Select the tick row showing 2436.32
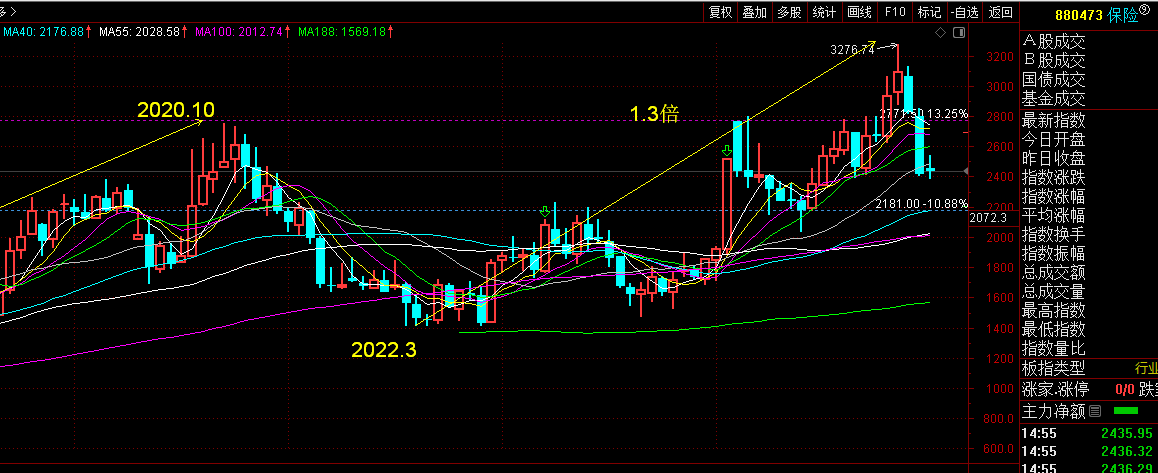 (x=1089, y=451)
